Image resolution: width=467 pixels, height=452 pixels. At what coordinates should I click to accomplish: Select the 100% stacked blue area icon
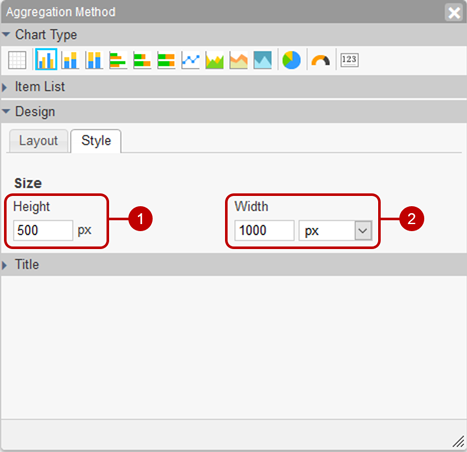coord(262,60)
